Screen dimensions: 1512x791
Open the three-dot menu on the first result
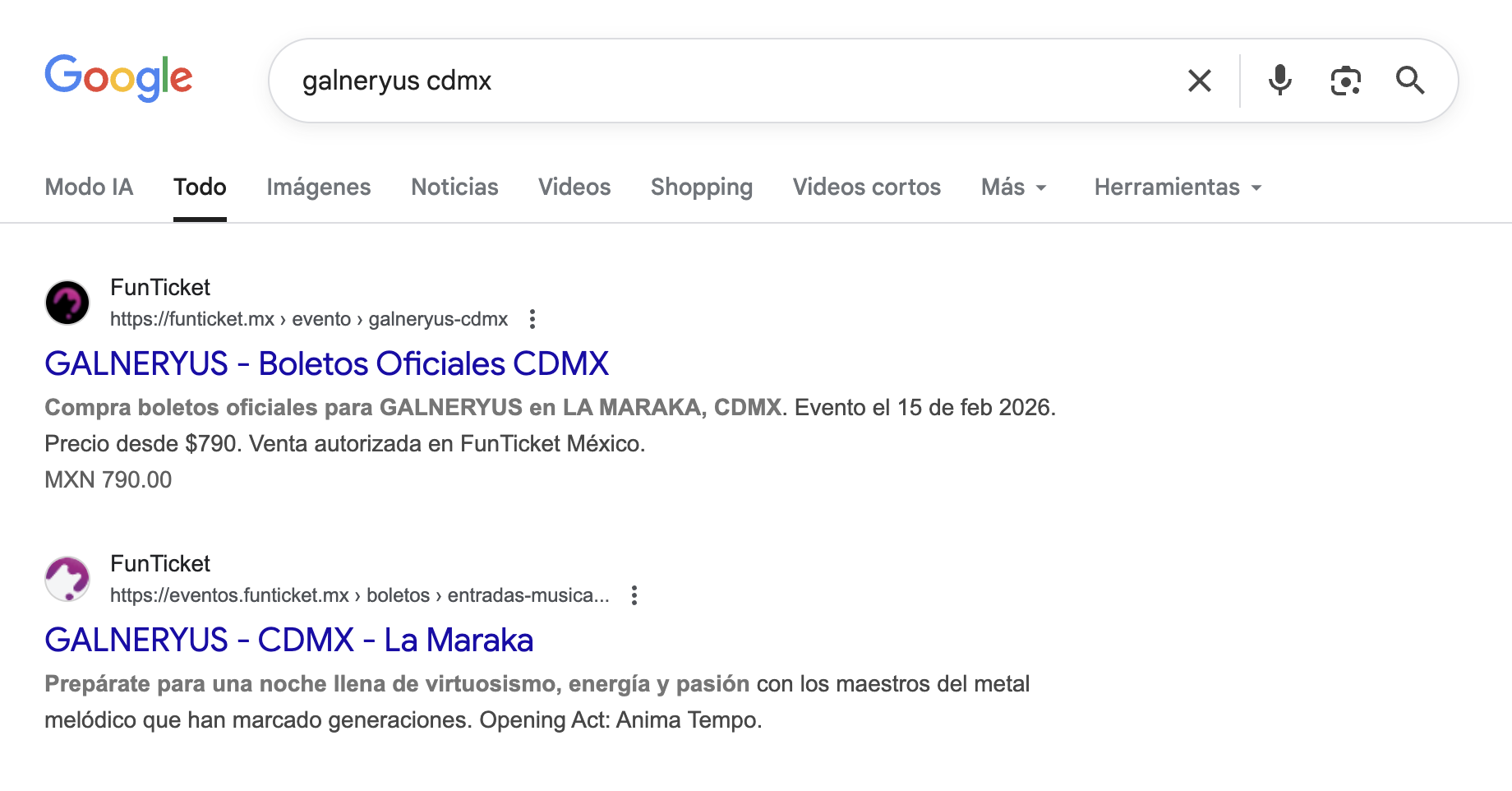(532, 319)
